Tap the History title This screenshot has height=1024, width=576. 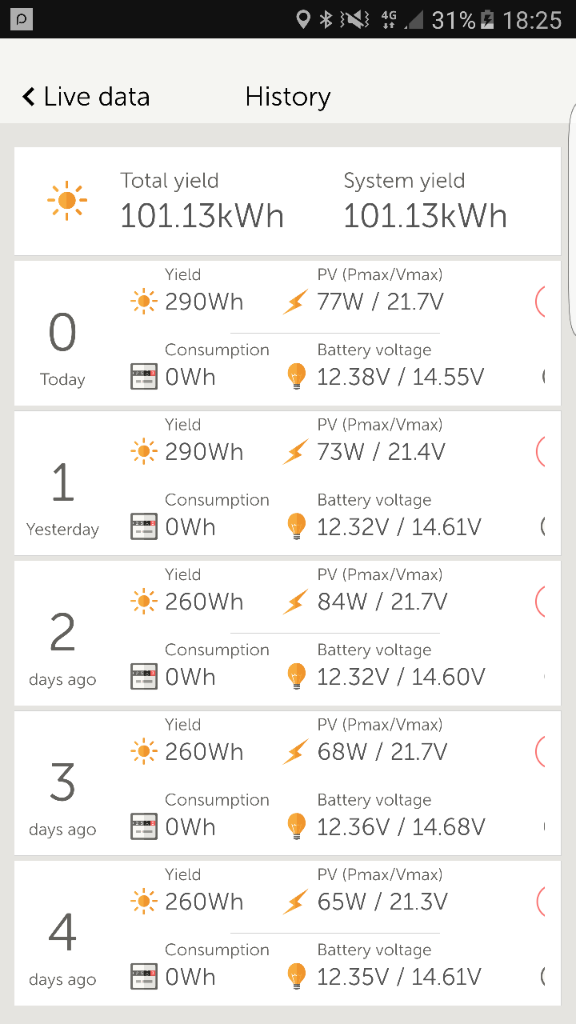coord(288,97)
